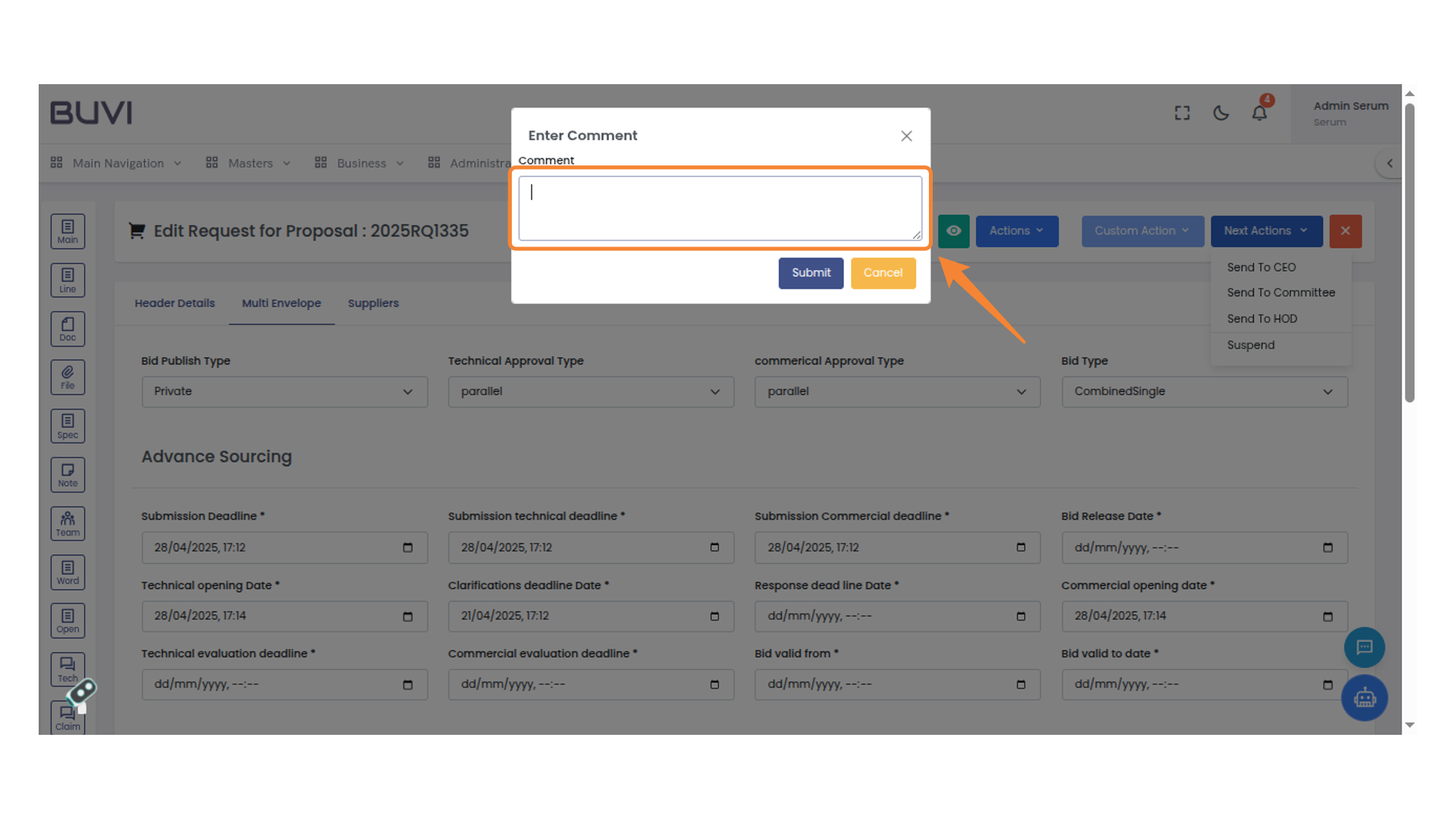Click the File attachment icon in sidebar

click(x=67, y=377)
